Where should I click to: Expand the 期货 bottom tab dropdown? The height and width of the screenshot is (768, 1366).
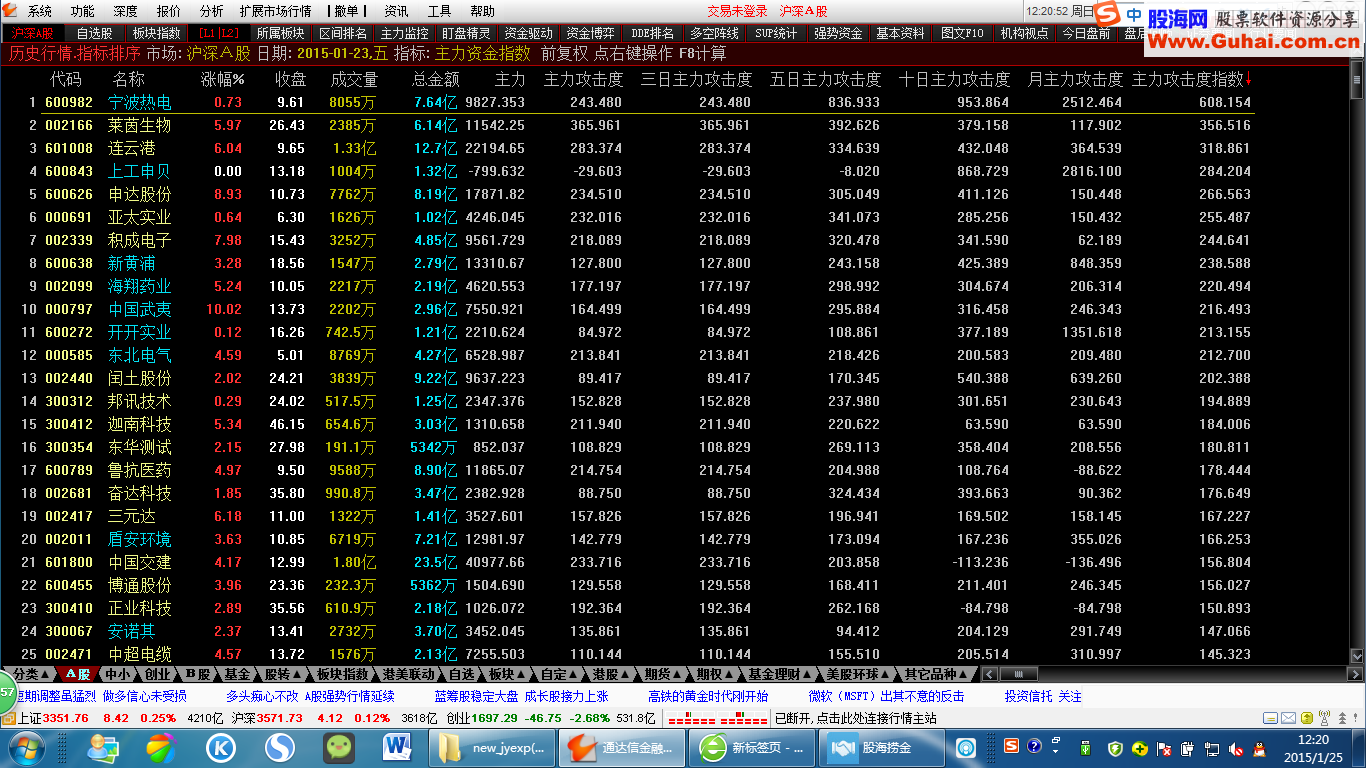point(665,675)
